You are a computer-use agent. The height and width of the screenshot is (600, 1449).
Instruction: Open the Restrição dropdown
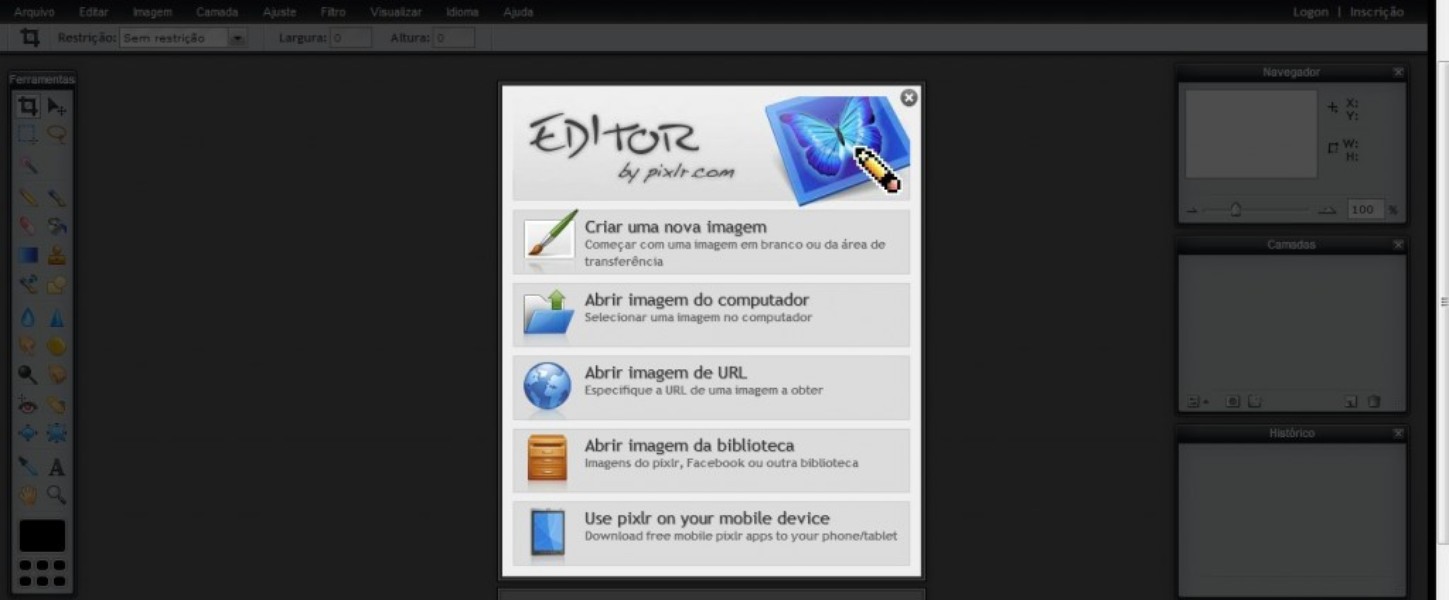point(237,38)
